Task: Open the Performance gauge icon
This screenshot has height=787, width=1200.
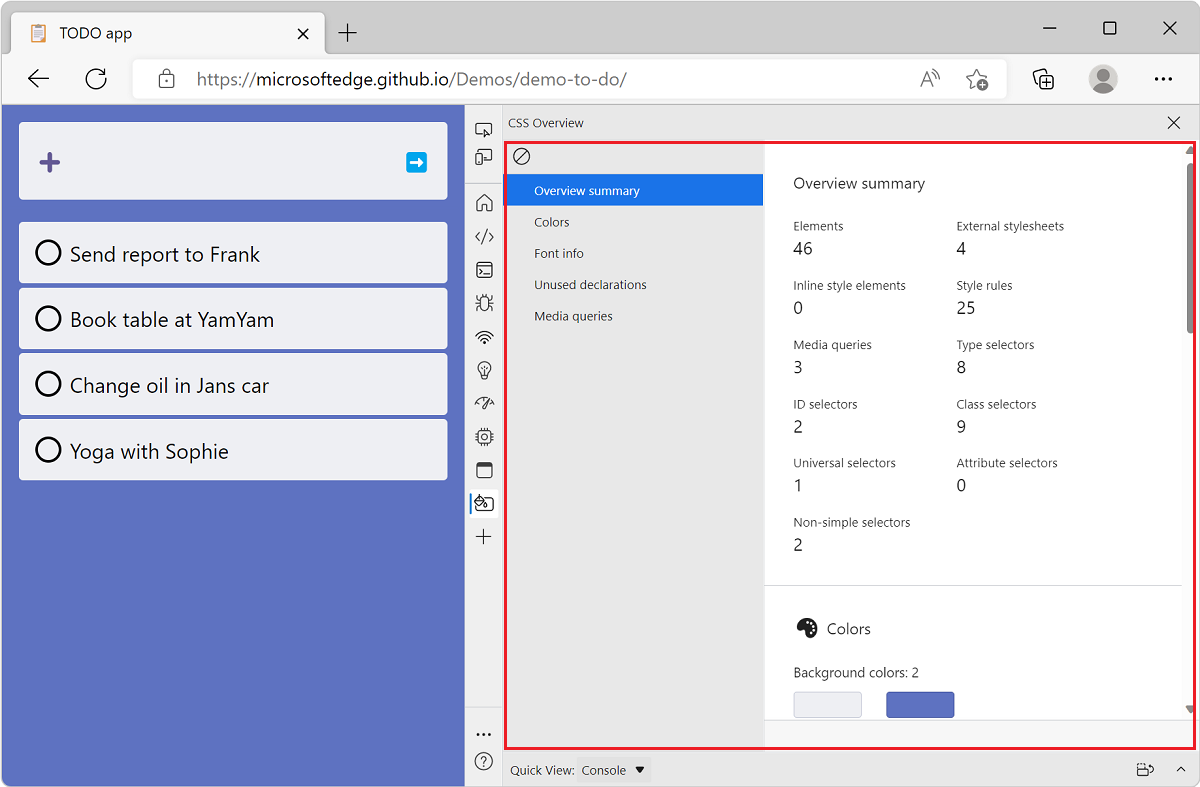Action: click(x=483, y=402)
